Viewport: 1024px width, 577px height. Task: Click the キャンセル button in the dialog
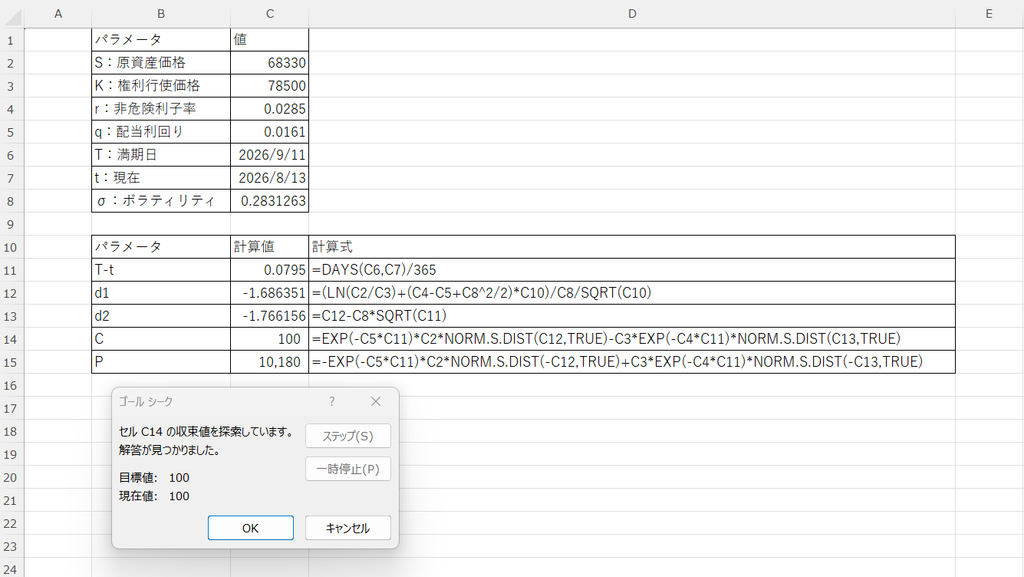click(348, 528)
